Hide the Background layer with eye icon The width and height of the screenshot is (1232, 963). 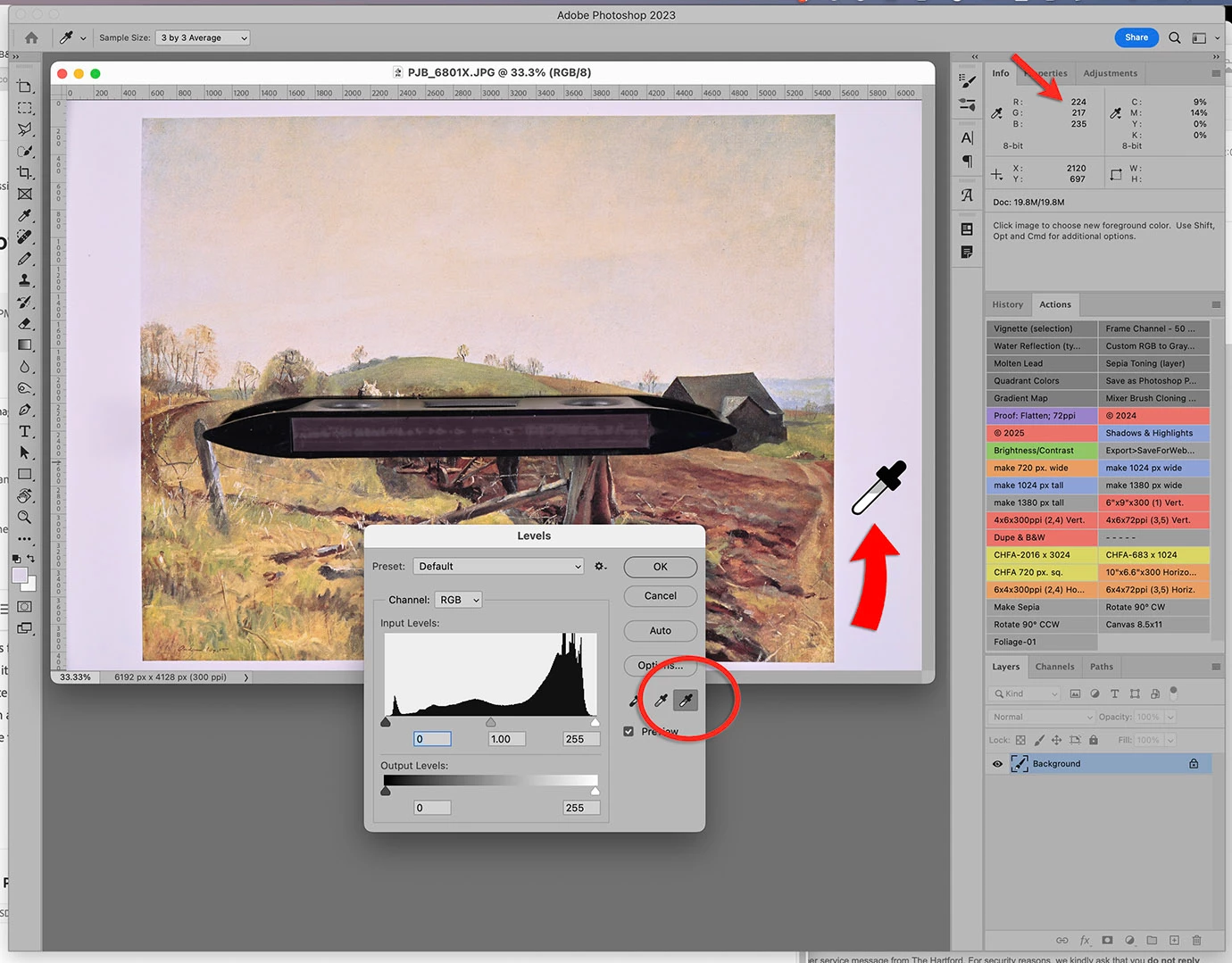click(997, 764)
